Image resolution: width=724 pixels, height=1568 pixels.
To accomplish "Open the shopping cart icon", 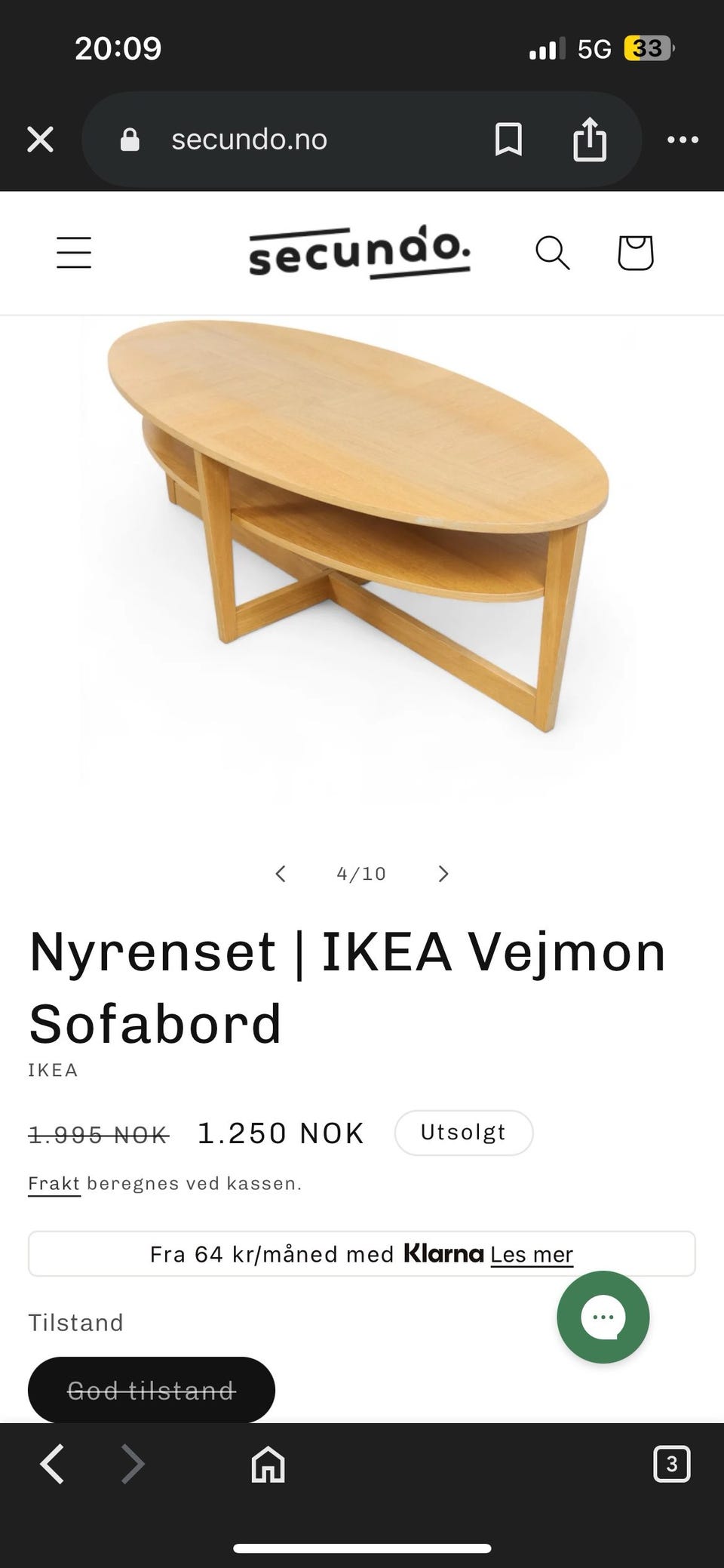I will [x=635, y=252].
